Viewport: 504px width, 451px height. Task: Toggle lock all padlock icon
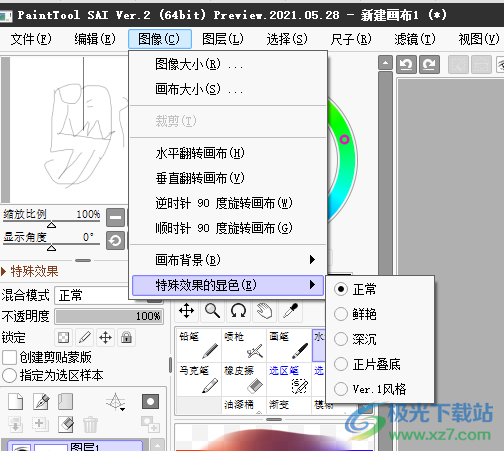[126, 337]
